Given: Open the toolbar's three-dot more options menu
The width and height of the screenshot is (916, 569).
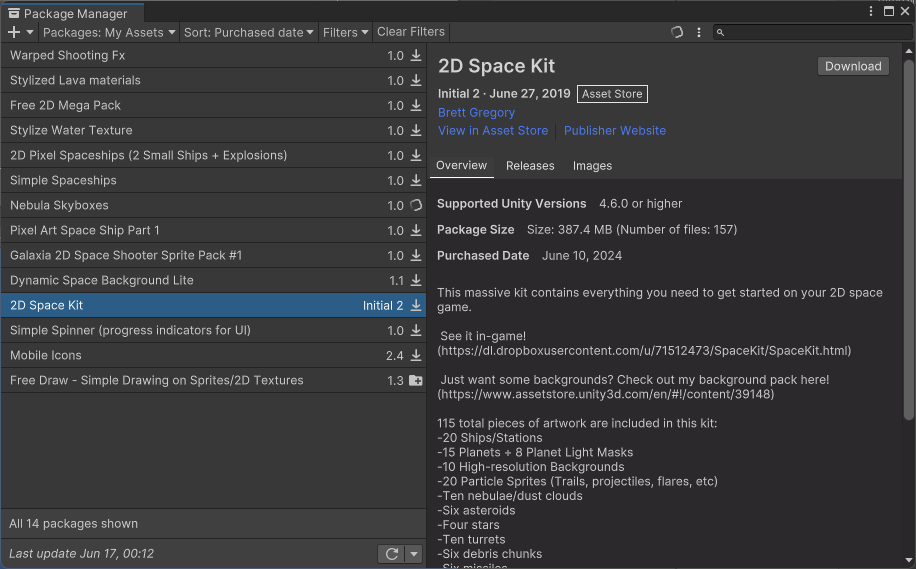Looking at the screenshot, I should tap(699, 32).
